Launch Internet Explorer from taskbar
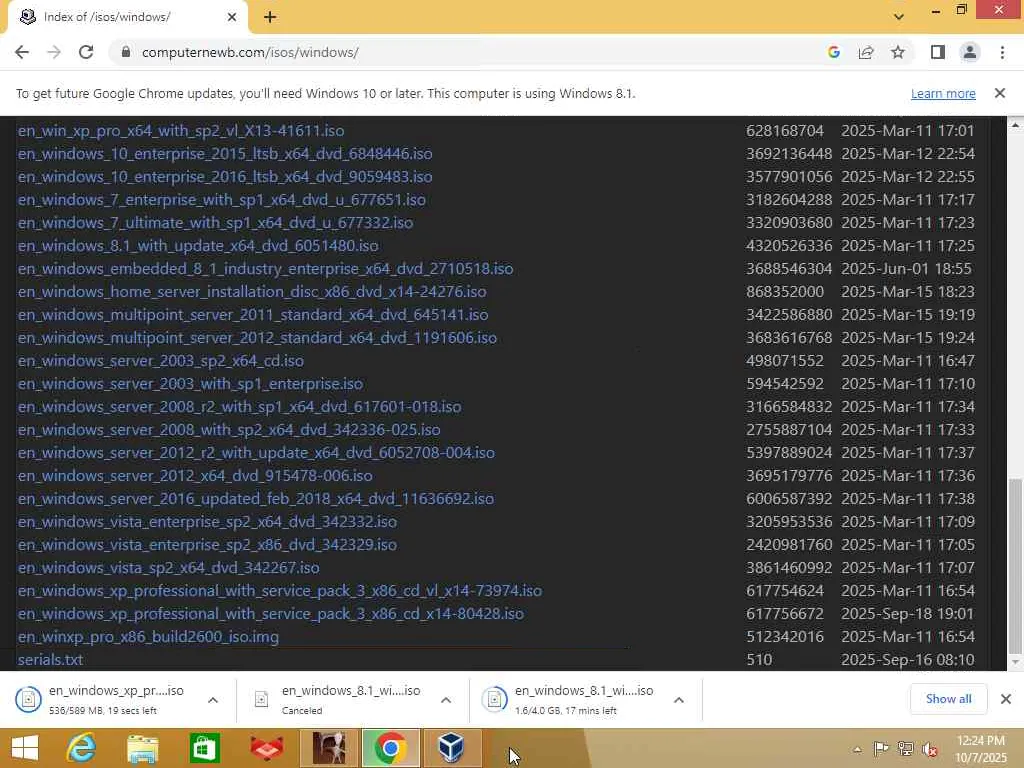This screenshot has height=768, width=1024. pyautogui.click(x=81, y=748)
